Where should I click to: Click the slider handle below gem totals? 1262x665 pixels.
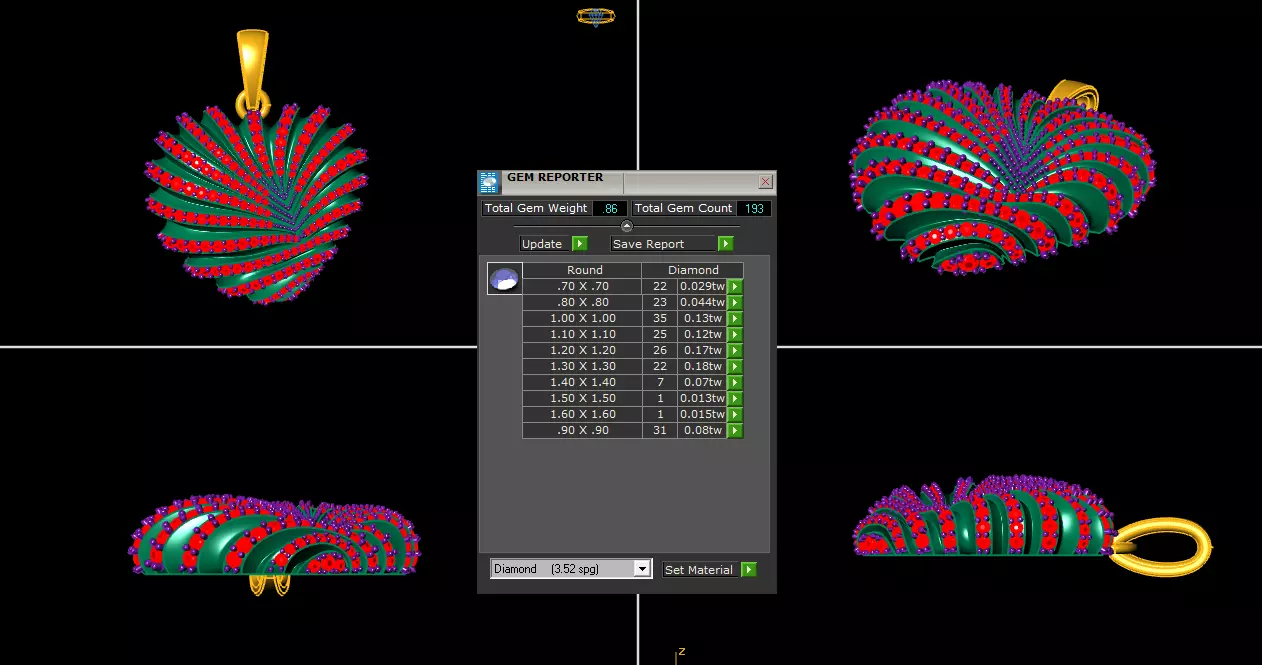627,226
